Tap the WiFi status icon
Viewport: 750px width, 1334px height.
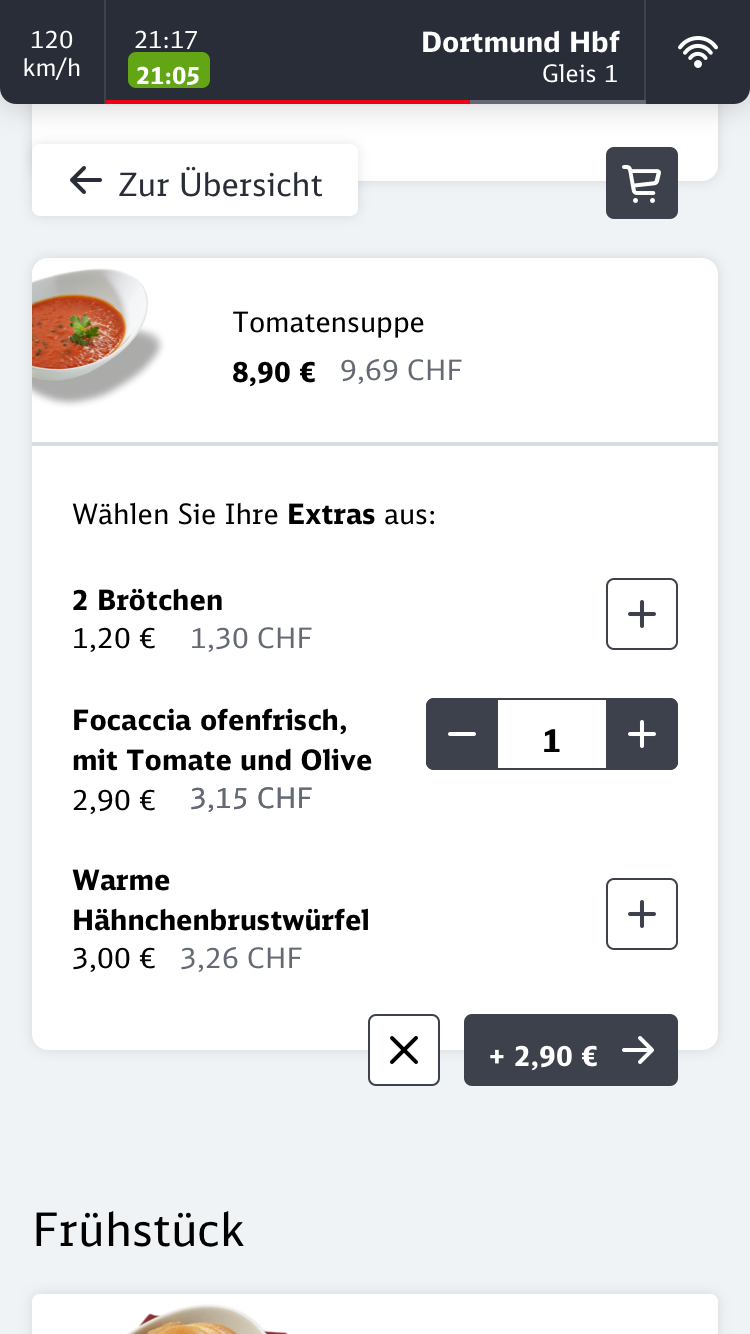click(697, 52)
